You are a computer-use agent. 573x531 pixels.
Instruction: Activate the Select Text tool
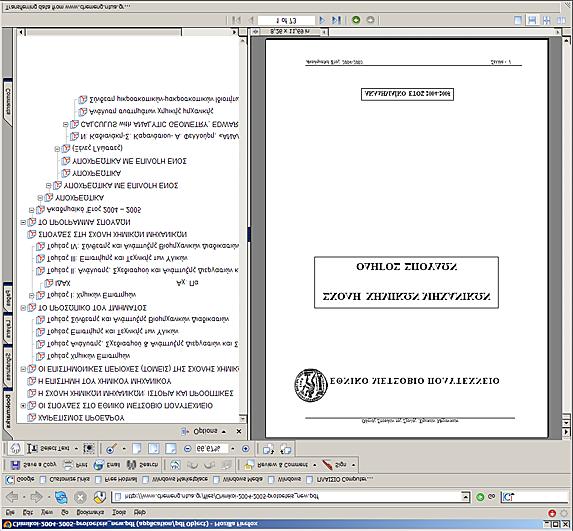[48, 448]
